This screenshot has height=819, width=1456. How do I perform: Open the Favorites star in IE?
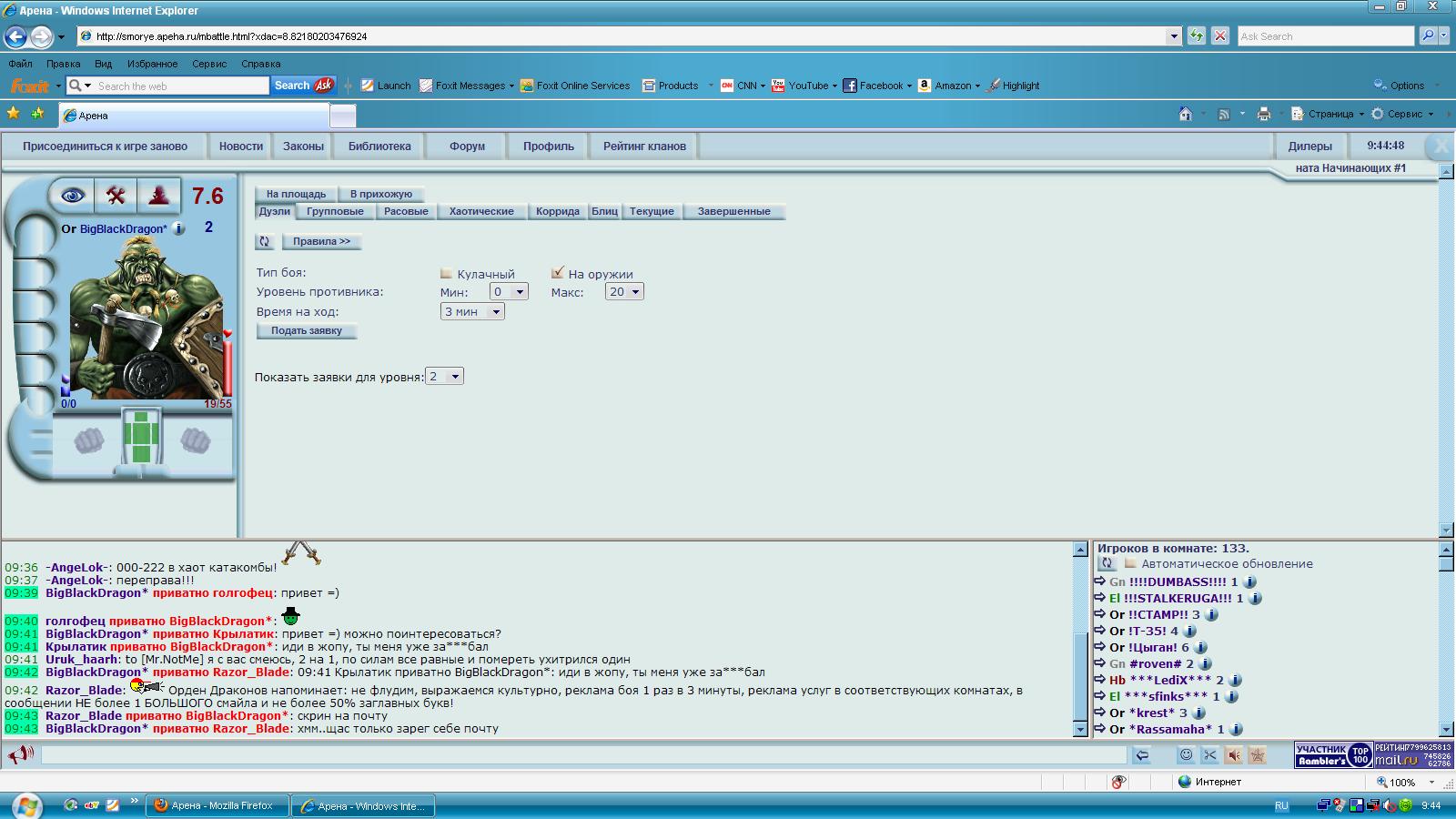pyautogui.click(x=13, y=114)
